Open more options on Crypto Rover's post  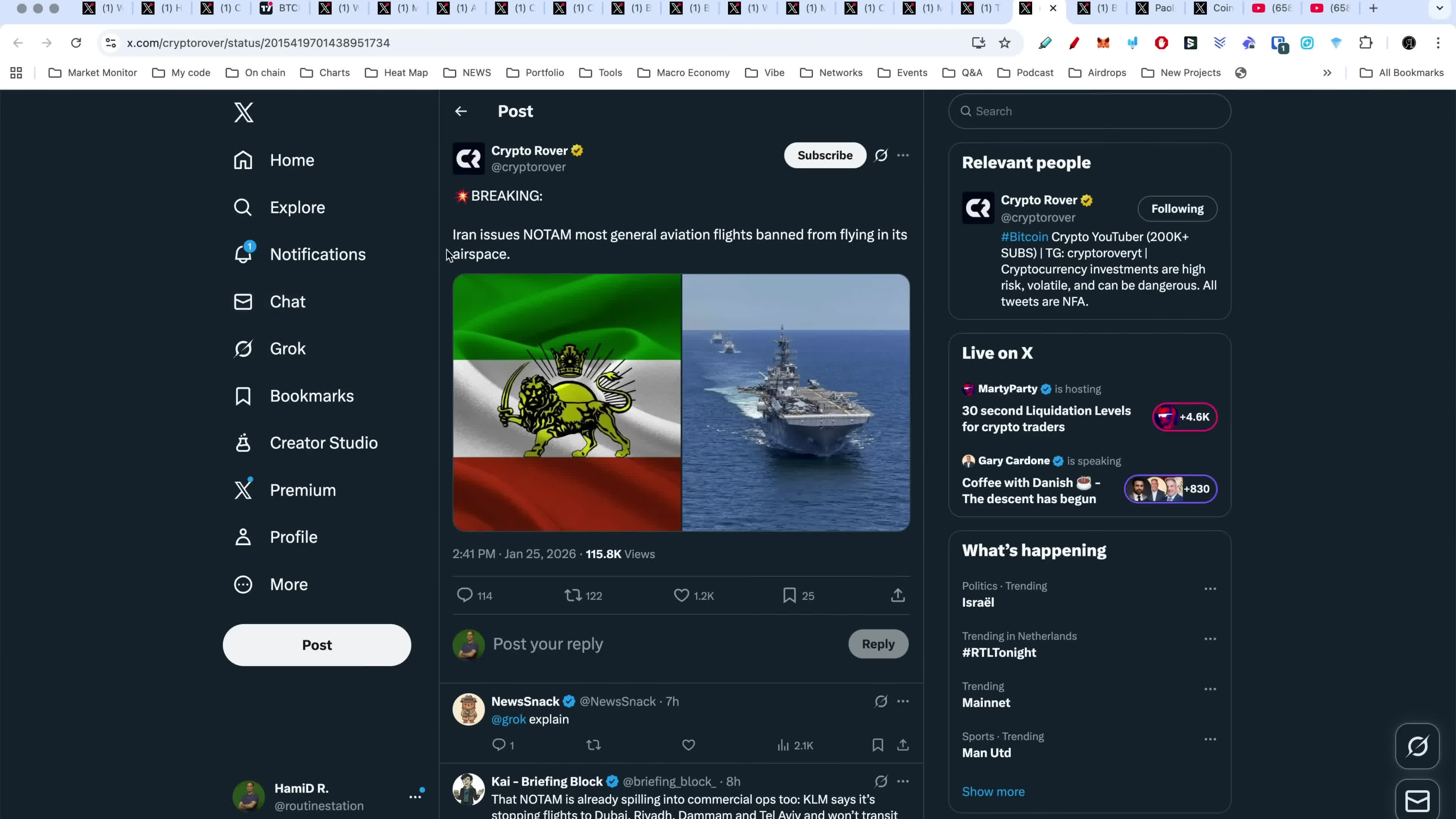[x=903, y=155]
